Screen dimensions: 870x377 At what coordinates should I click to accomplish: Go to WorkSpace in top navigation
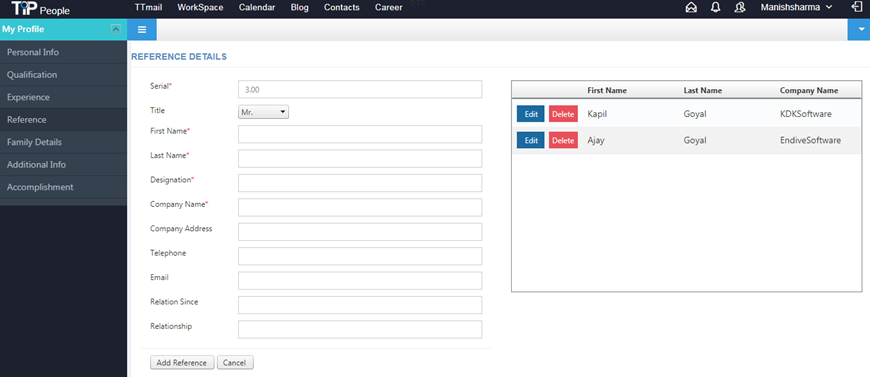(x=200, y=8)
